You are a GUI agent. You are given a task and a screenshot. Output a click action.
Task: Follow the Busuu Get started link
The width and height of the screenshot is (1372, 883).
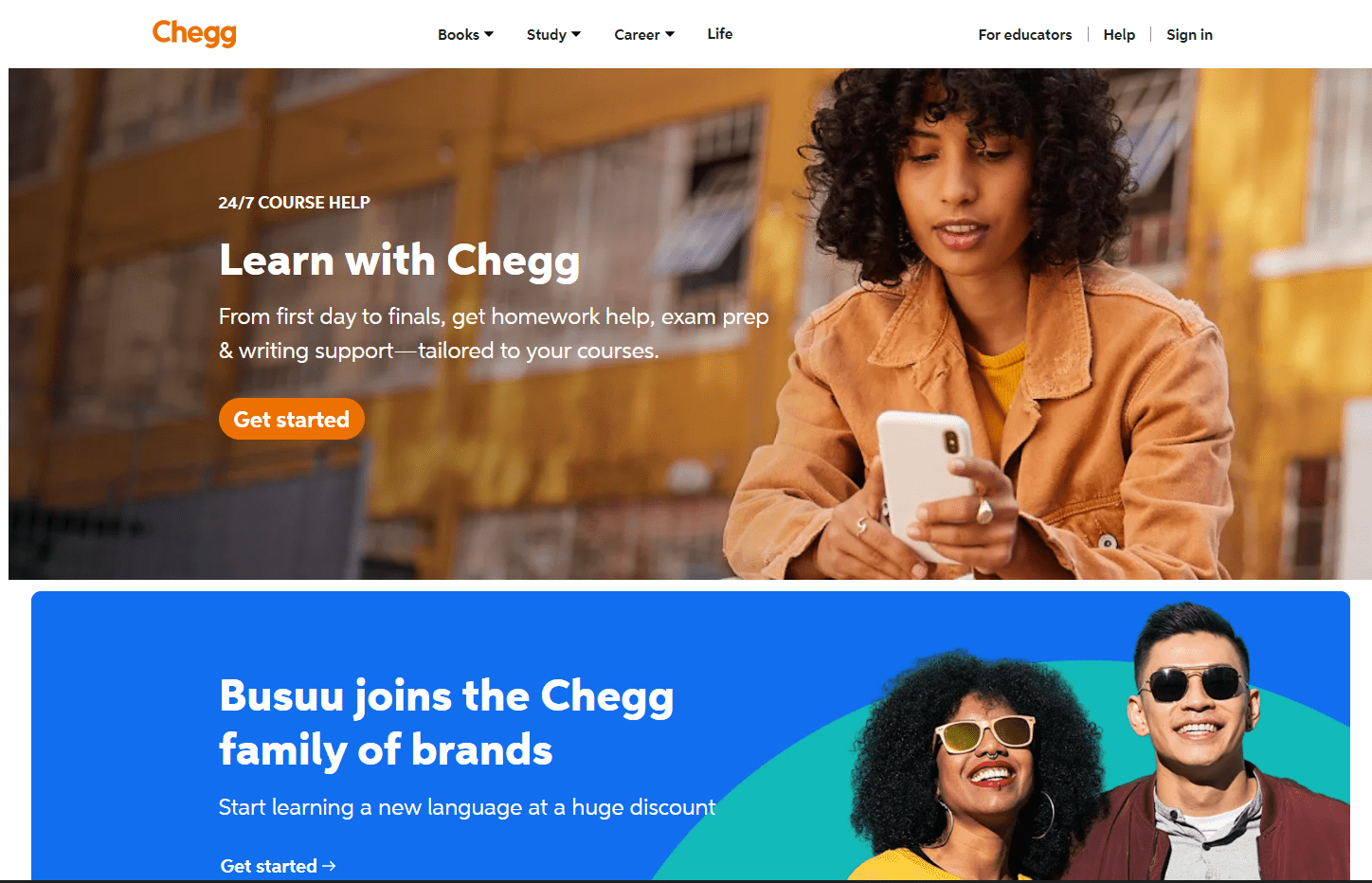click(x=278, y=866)
